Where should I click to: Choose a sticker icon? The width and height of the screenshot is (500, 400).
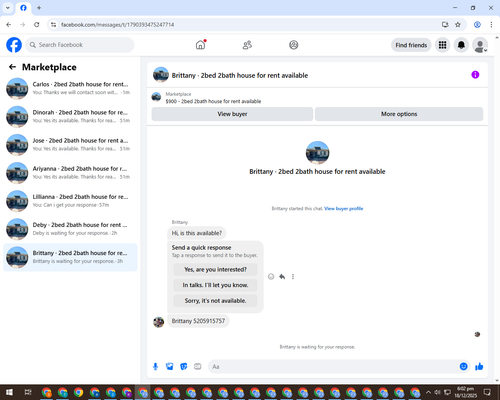tap(184, 367)
